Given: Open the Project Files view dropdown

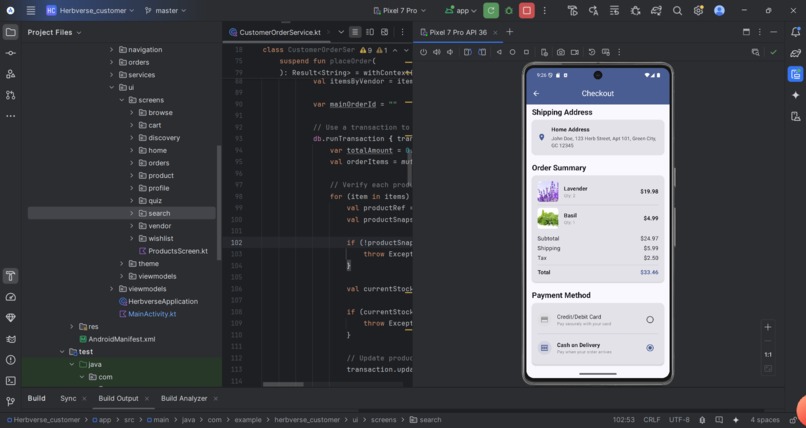Looking at the screenshot, I should 54,32.
